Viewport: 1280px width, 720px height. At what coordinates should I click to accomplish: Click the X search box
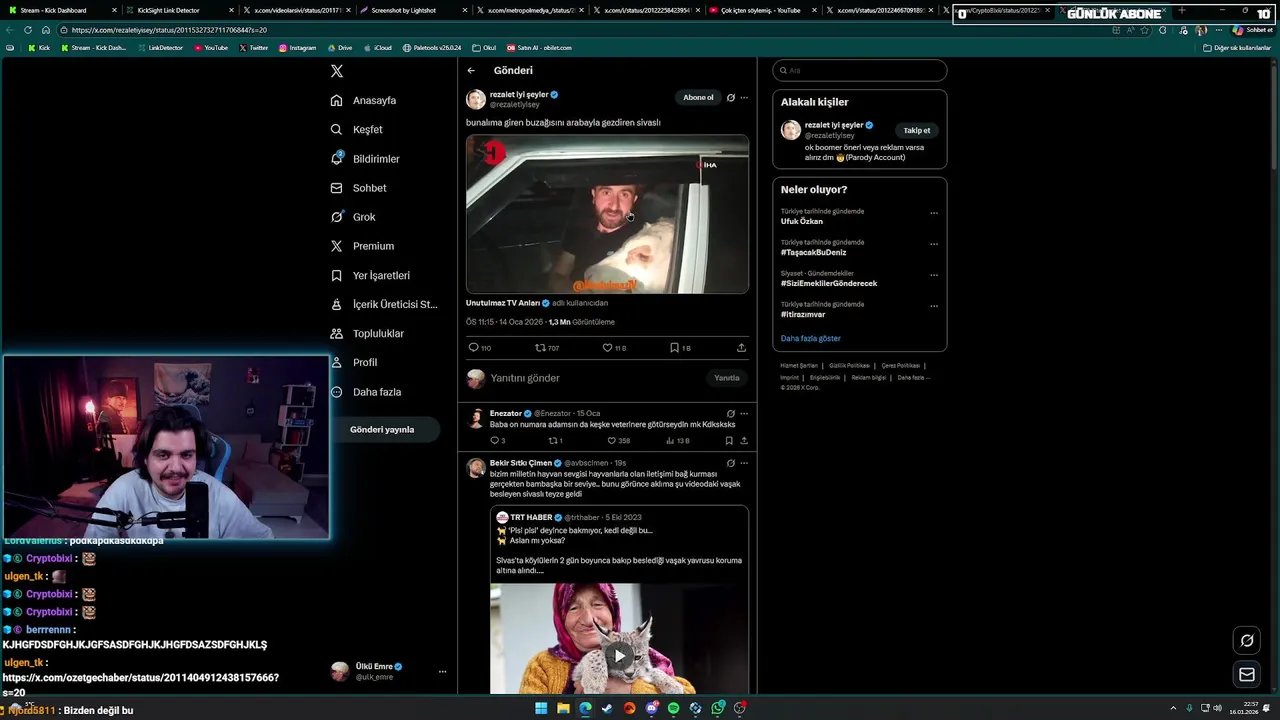860,70
